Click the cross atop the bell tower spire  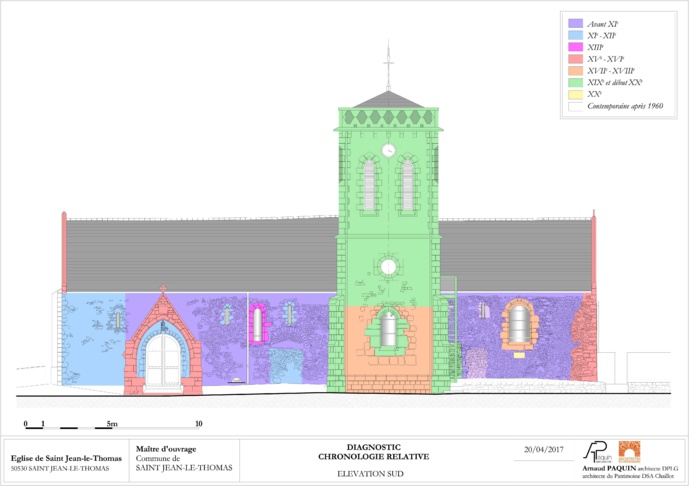(x=388, y=64)
